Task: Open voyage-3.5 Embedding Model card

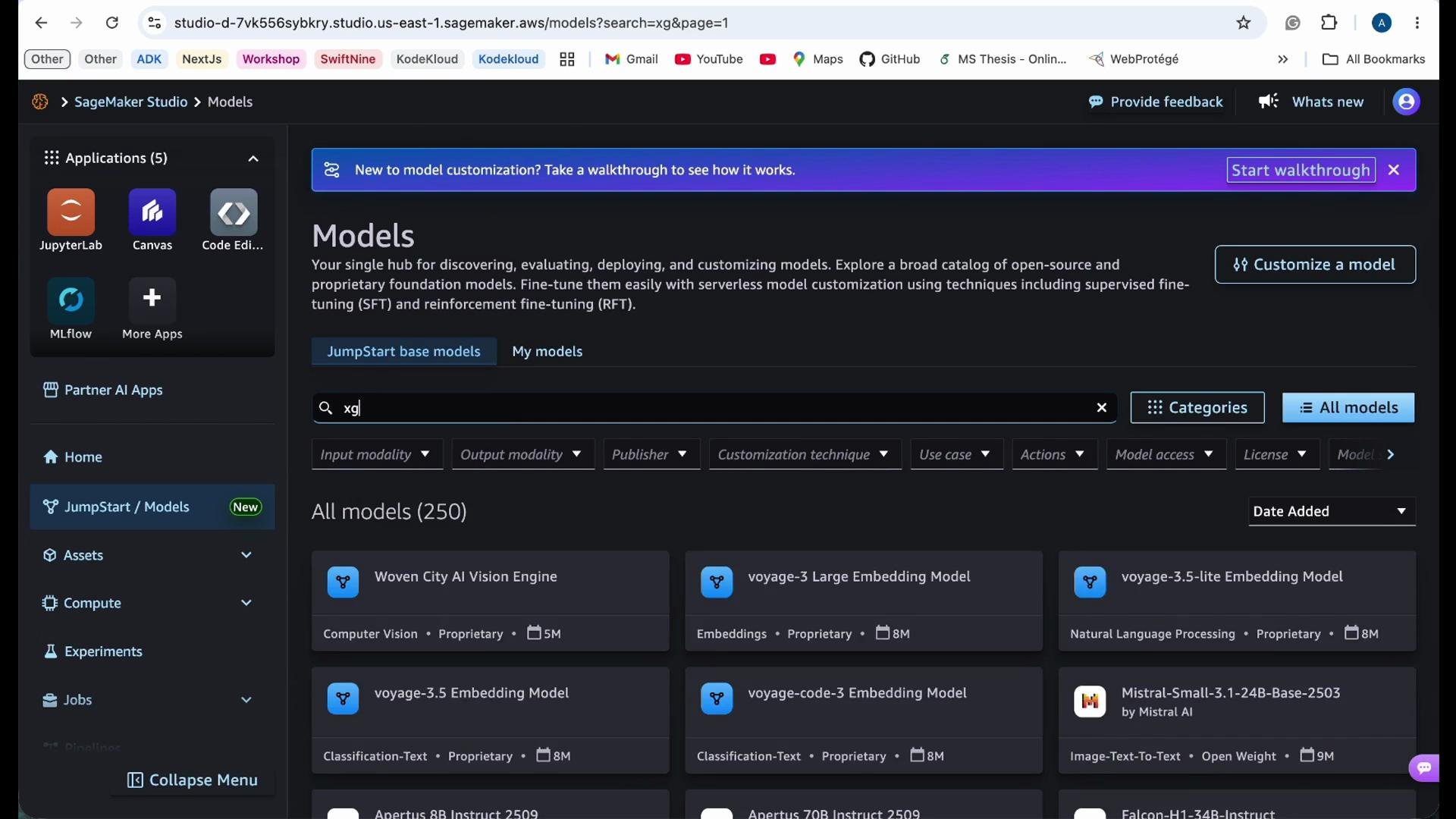Action: [x=490, y=720]
